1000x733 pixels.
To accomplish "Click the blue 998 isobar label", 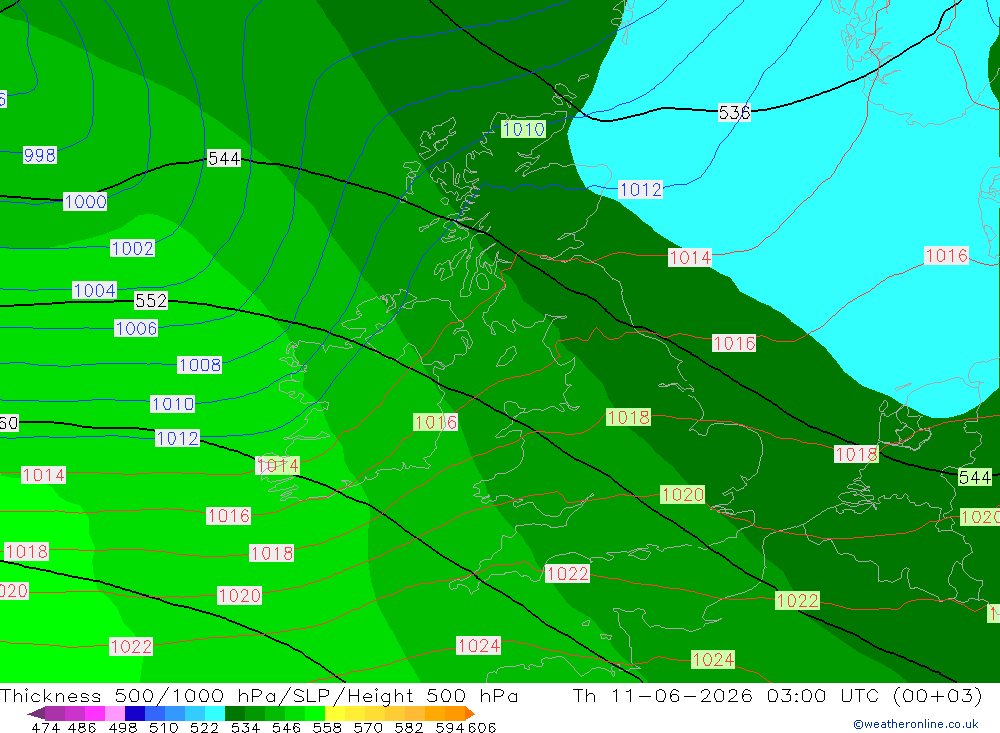I will click(x=40, y=155).
